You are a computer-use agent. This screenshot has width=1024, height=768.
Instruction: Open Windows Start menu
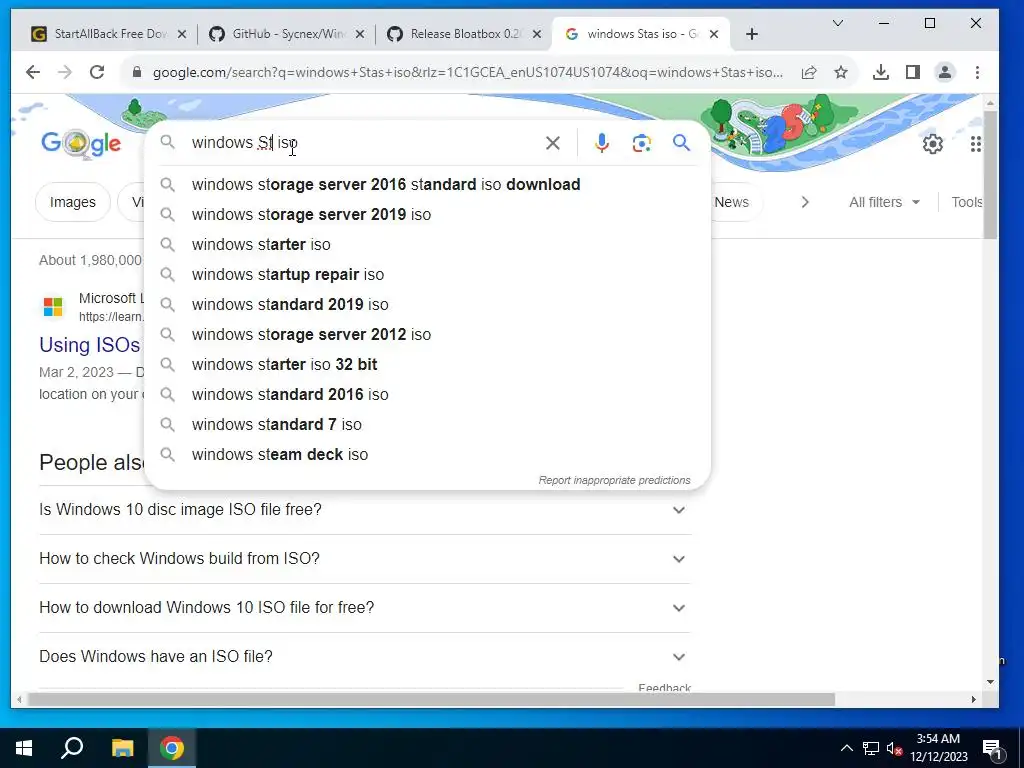click(24, 748)
